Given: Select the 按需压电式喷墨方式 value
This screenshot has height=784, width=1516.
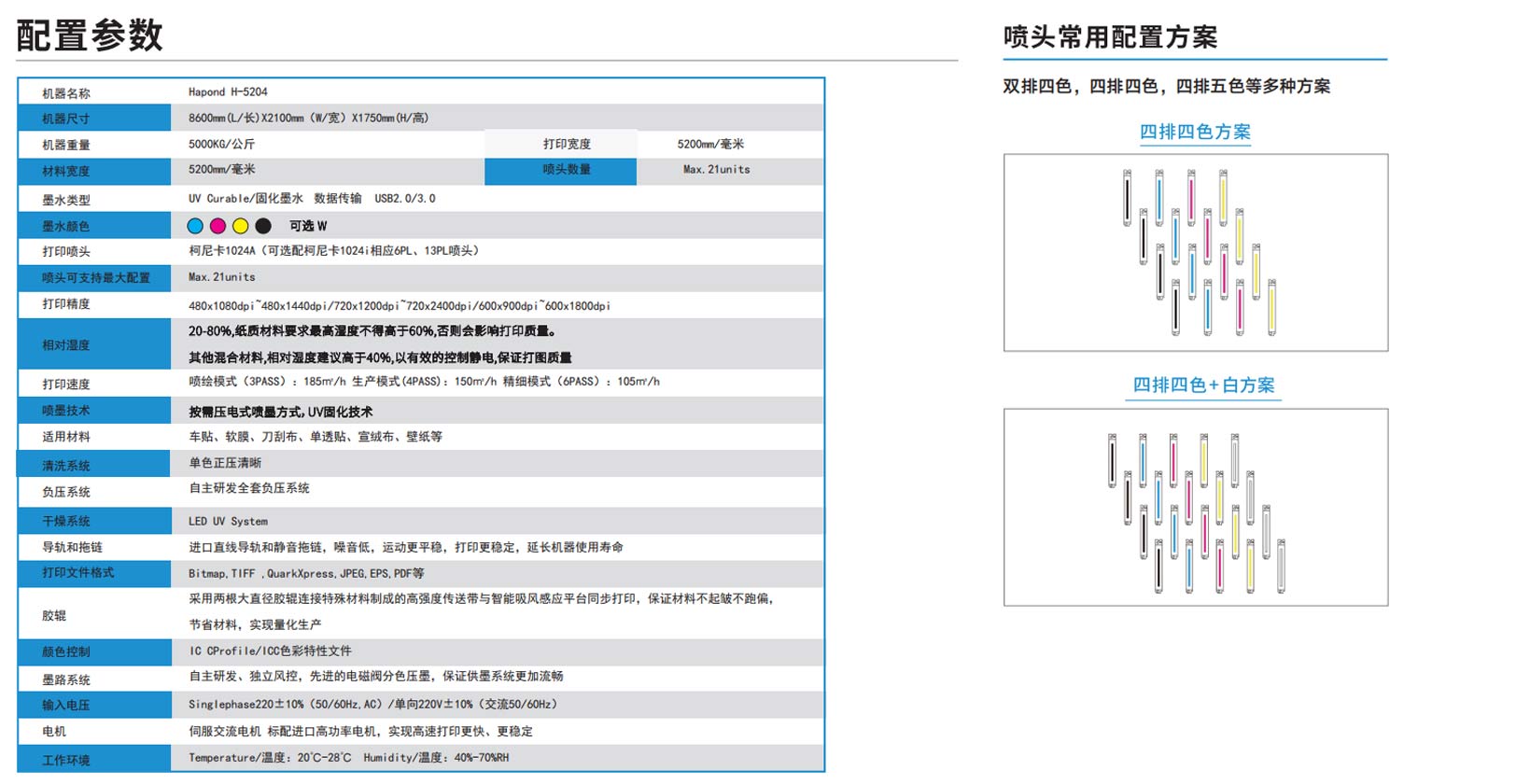Looking at the screenshot, I should (280, 412).
